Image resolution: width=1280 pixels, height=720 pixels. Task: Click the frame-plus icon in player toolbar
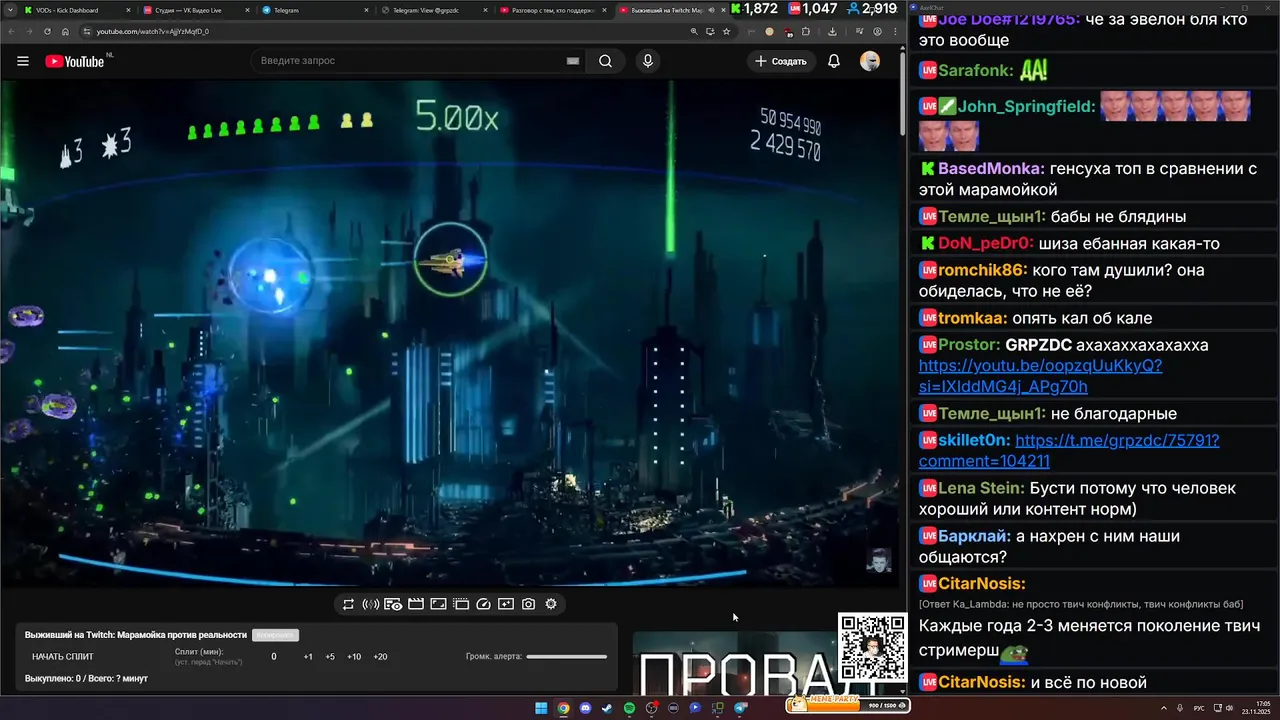(506, 604)
